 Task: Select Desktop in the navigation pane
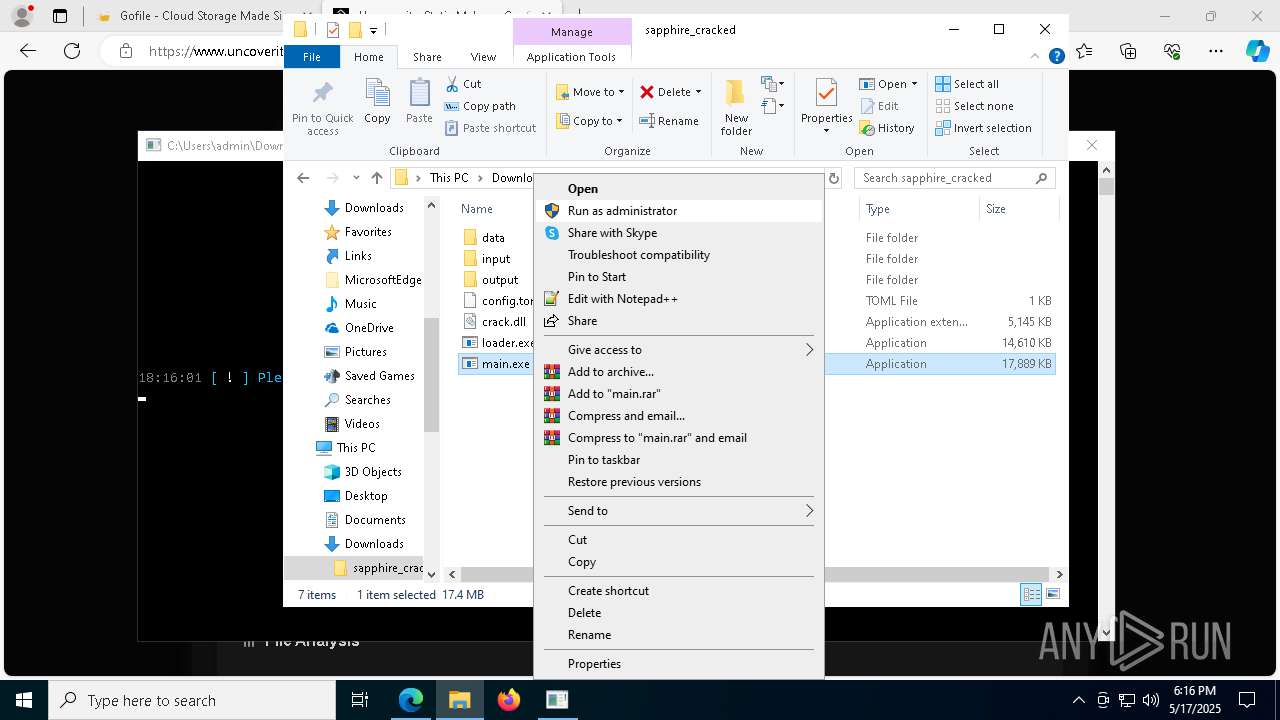pos(366,496)
